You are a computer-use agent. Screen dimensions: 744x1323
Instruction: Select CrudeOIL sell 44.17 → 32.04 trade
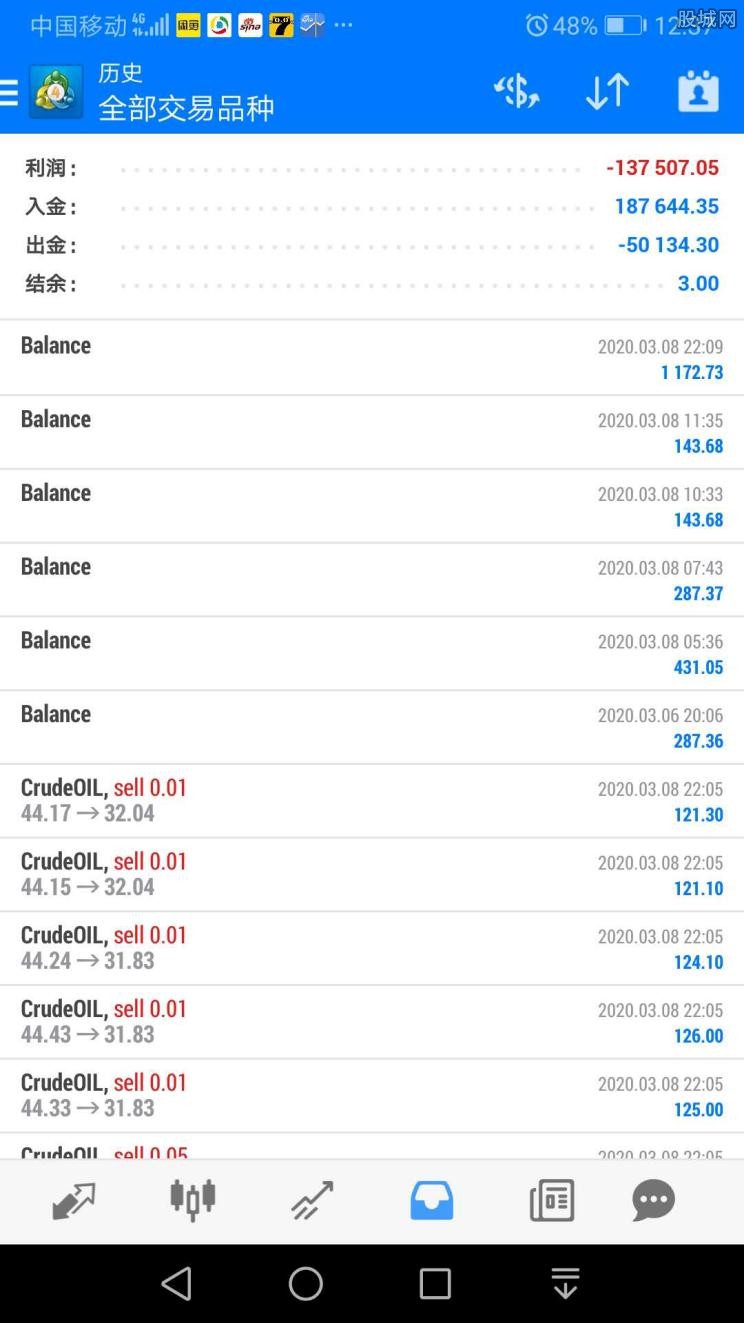coord(372,801)
